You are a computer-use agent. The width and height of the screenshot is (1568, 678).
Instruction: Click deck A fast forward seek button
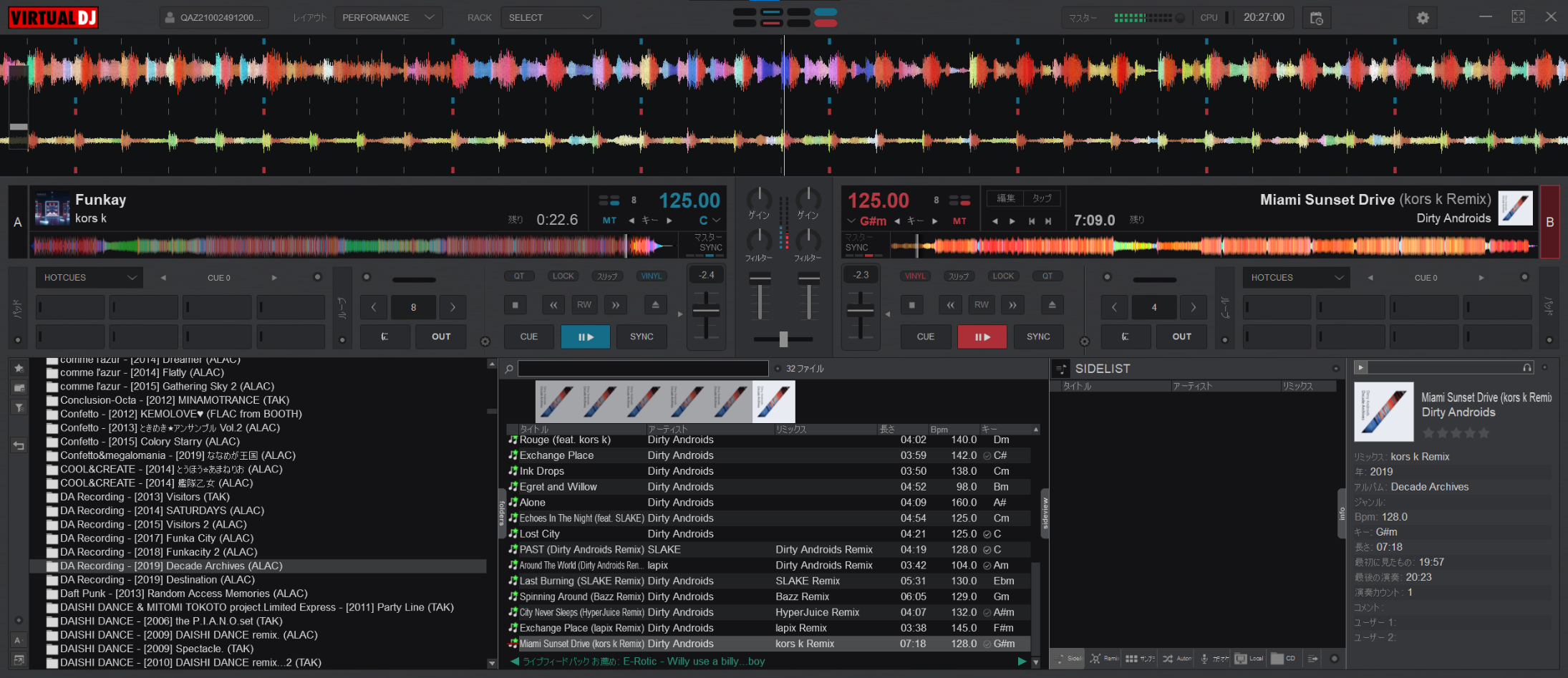(616, 305)
